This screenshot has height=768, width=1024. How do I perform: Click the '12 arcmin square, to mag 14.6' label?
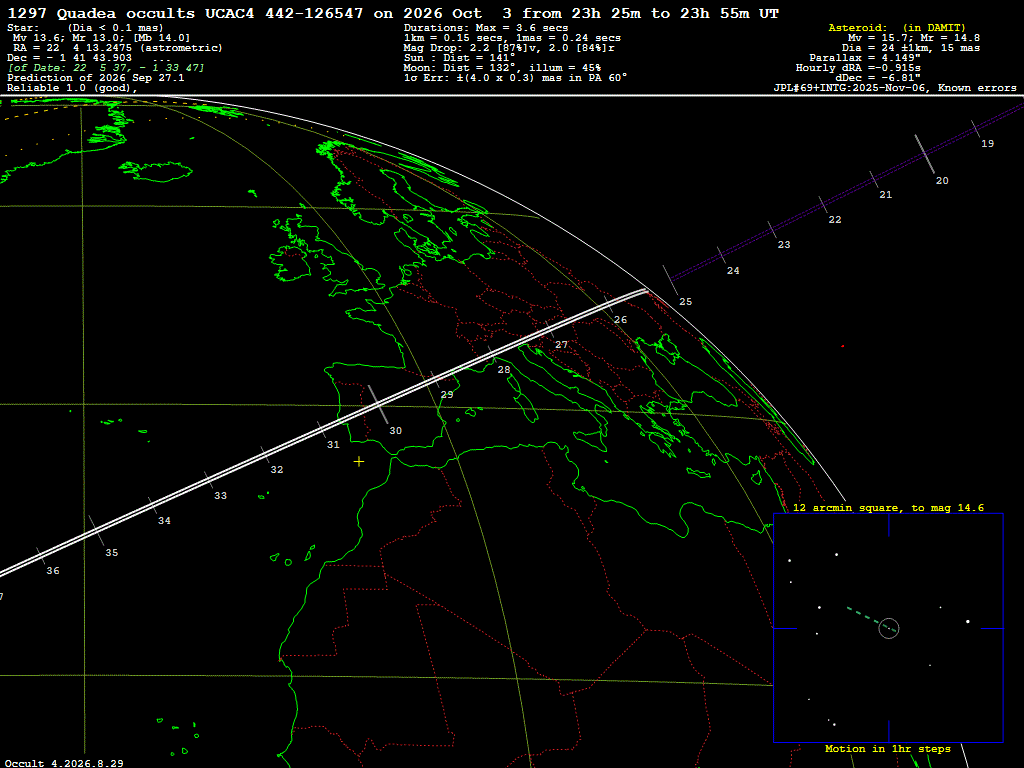click(888, 507)
